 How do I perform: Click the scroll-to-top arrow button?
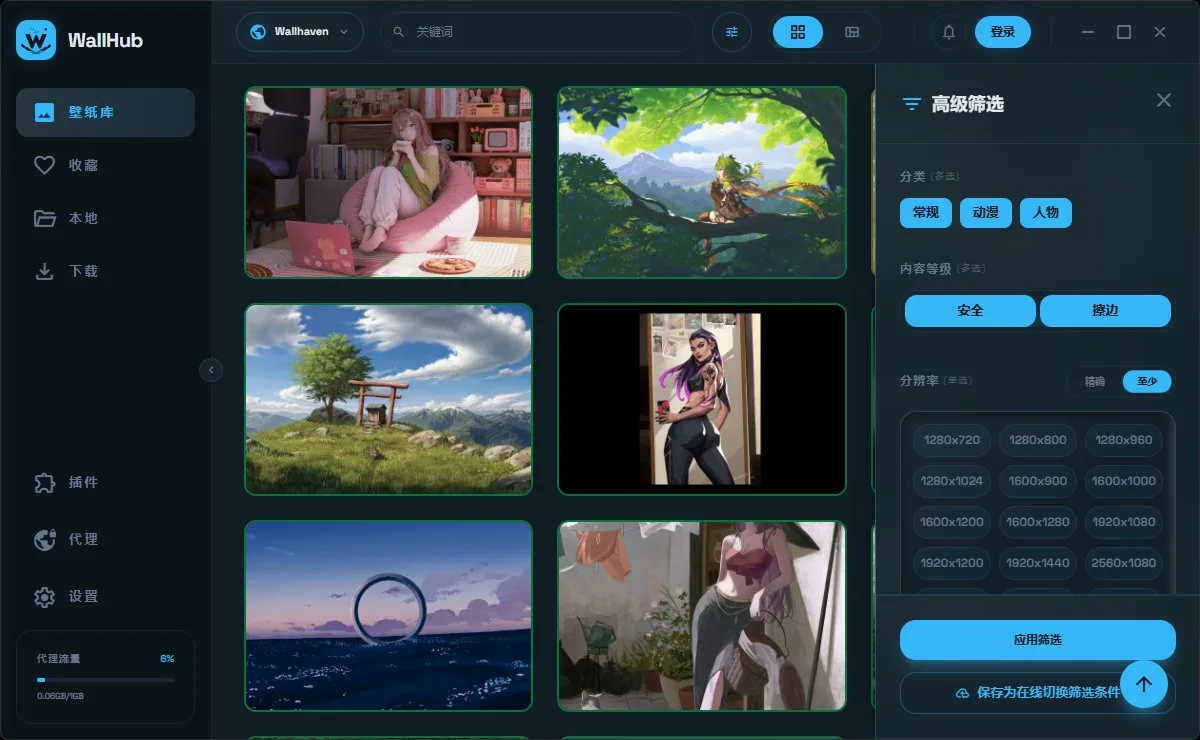pos(1144,684)
